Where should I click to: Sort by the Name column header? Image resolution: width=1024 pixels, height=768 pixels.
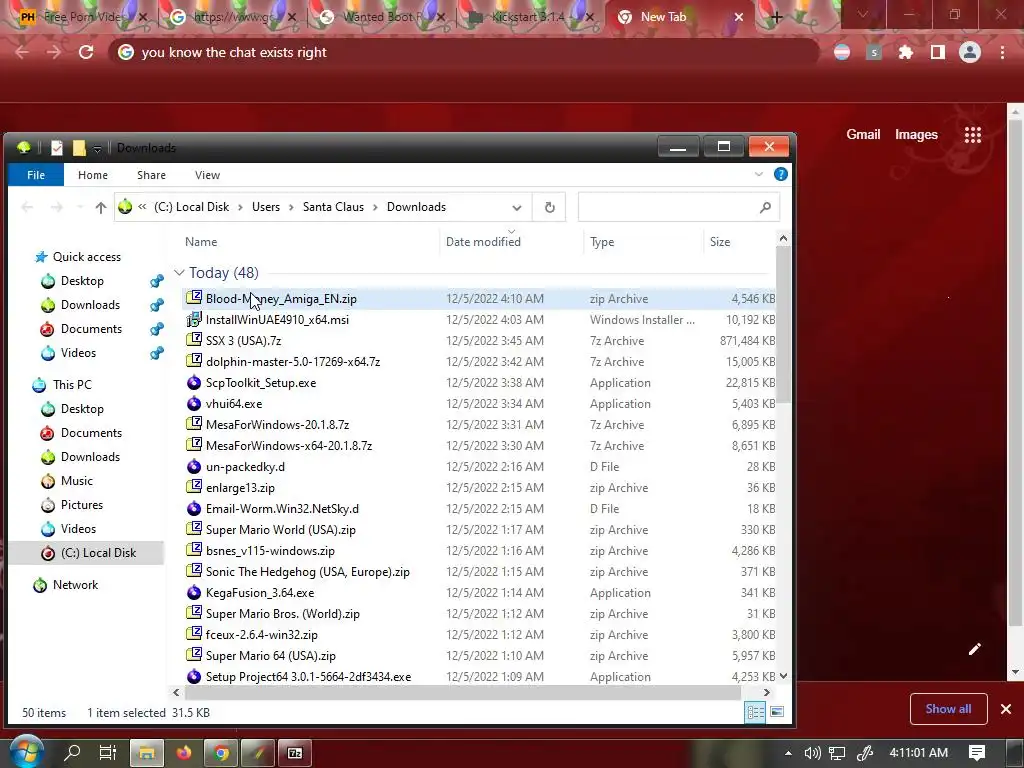200,242
